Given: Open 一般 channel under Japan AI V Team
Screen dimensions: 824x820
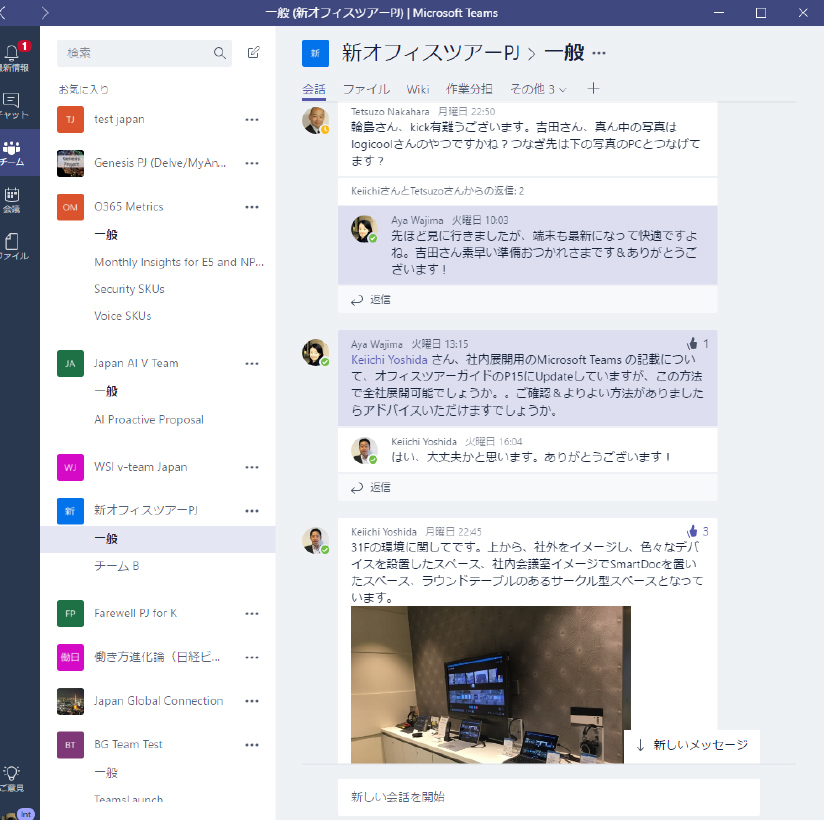Looking at the screenshot, I should tap(106, 391).
